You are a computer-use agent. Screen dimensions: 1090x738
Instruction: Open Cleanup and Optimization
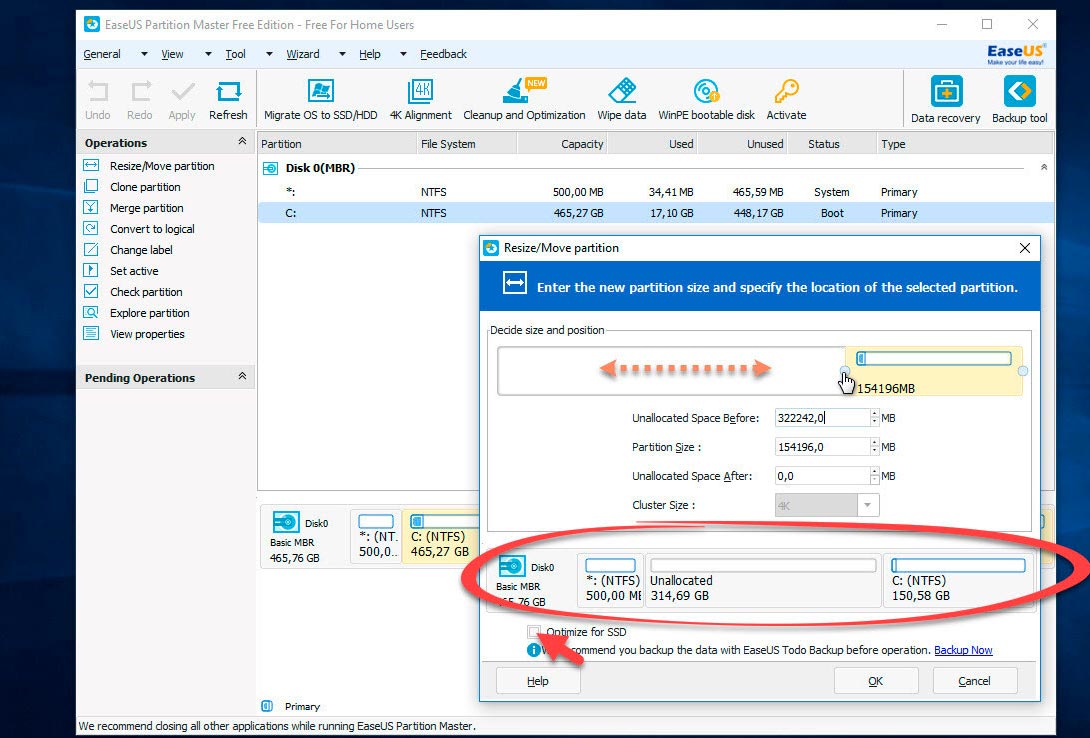[524, 99]
